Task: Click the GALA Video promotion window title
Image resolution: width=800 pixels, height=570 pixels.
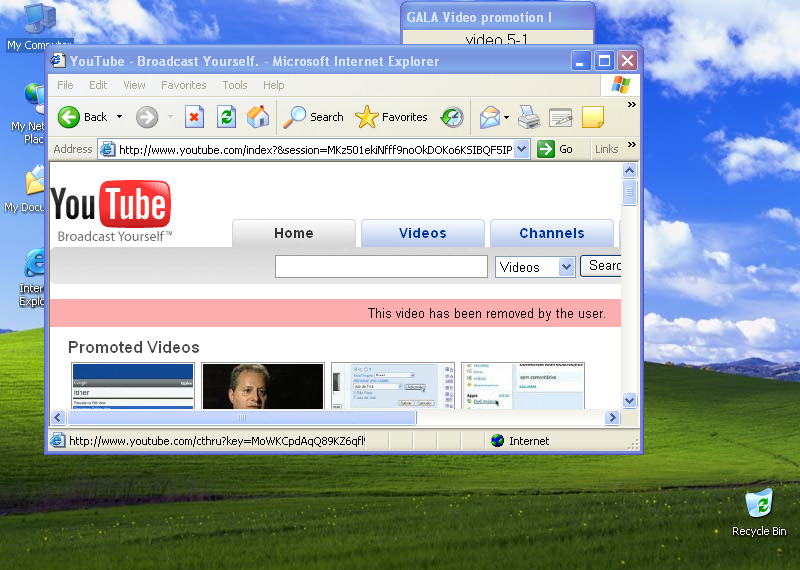Action: tap(479, 17)
